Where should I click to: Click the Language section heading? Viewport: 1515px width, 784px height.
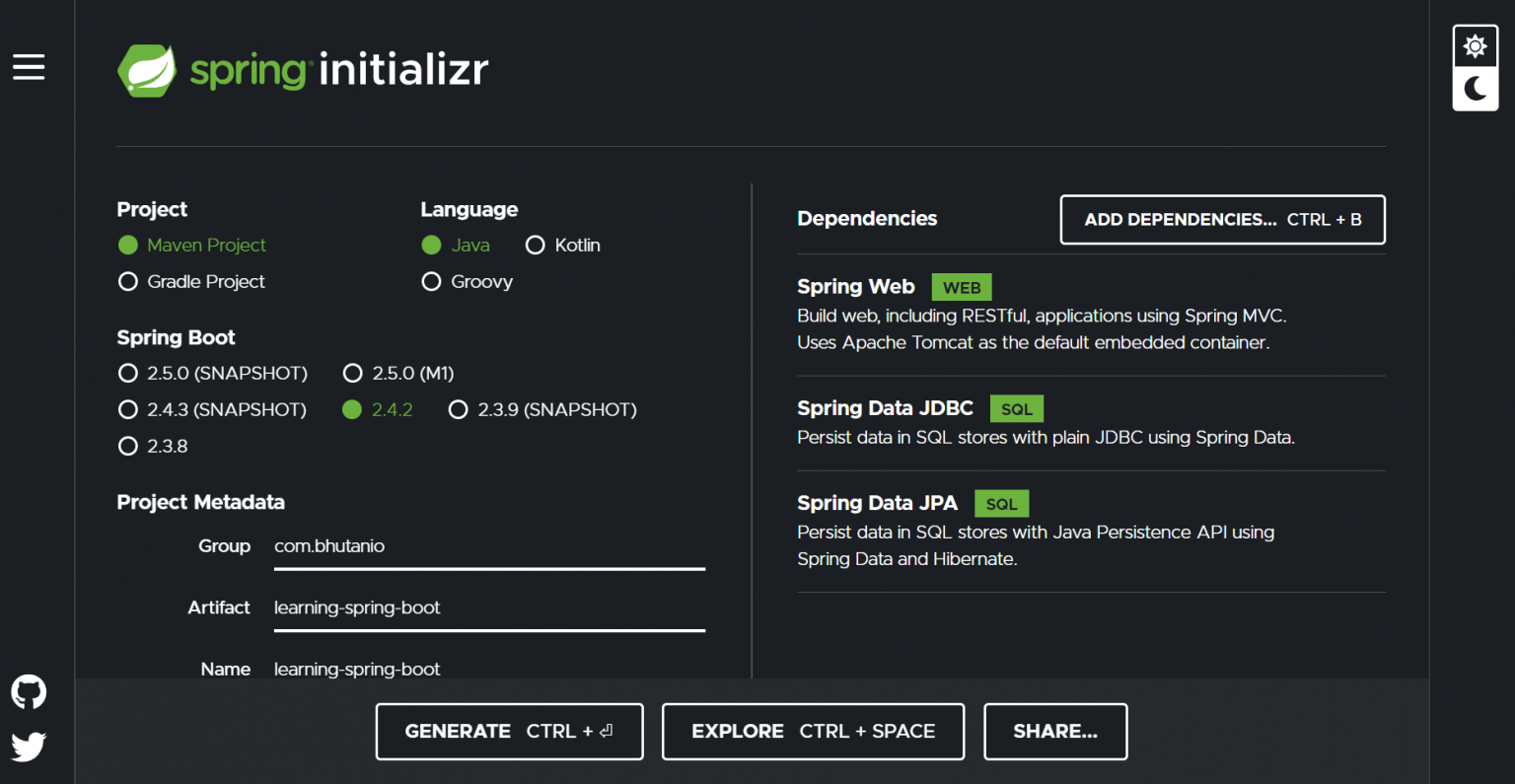click(x=469, y=209)
